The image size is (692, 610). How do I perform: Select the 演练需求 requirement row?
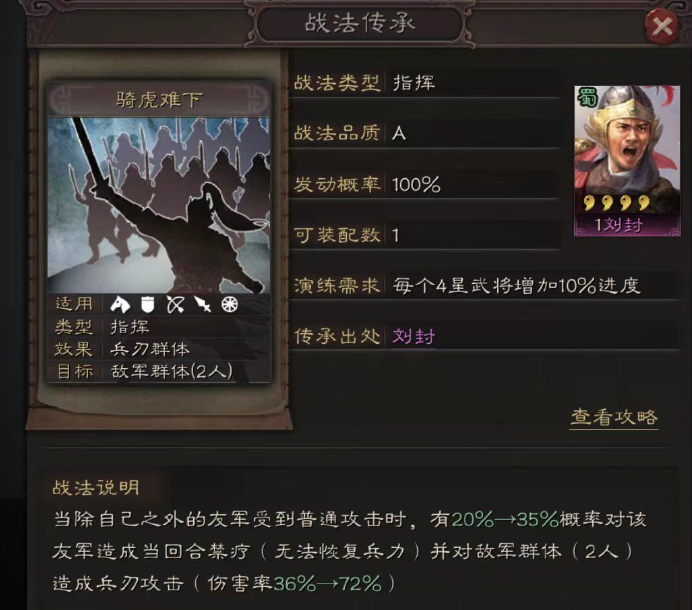coord(485,286)
